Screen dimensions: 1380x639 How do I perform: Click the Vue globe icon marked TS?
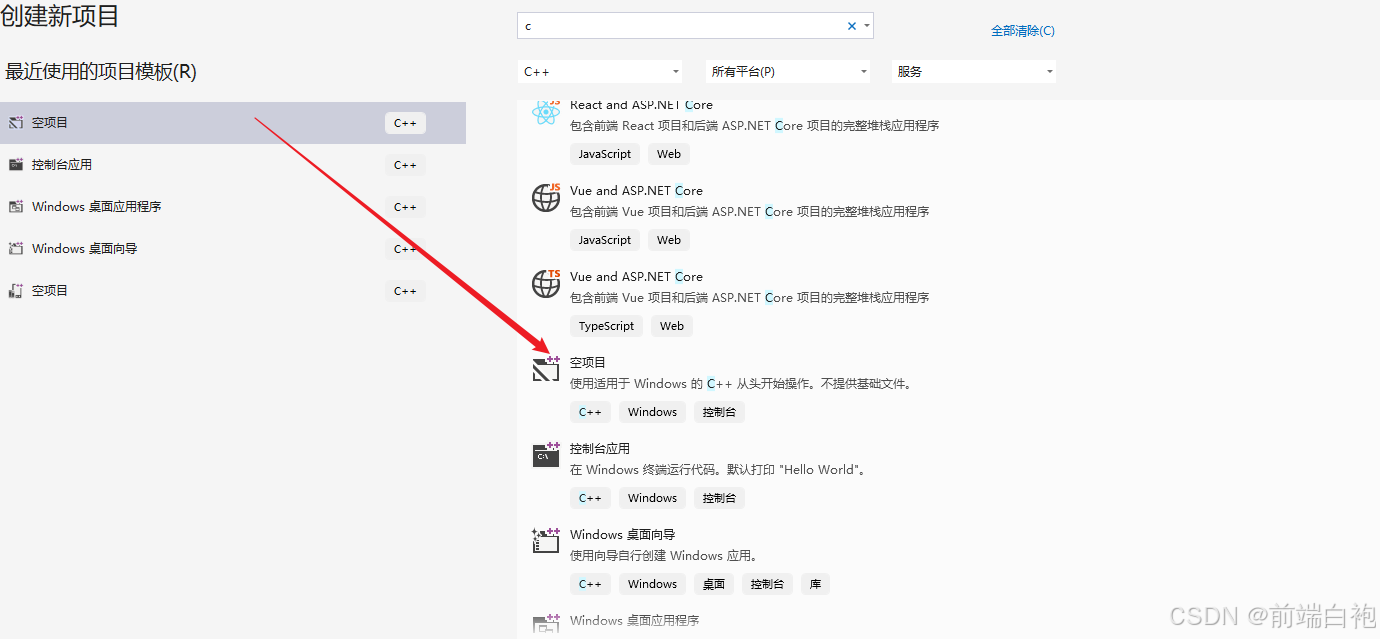546,284
